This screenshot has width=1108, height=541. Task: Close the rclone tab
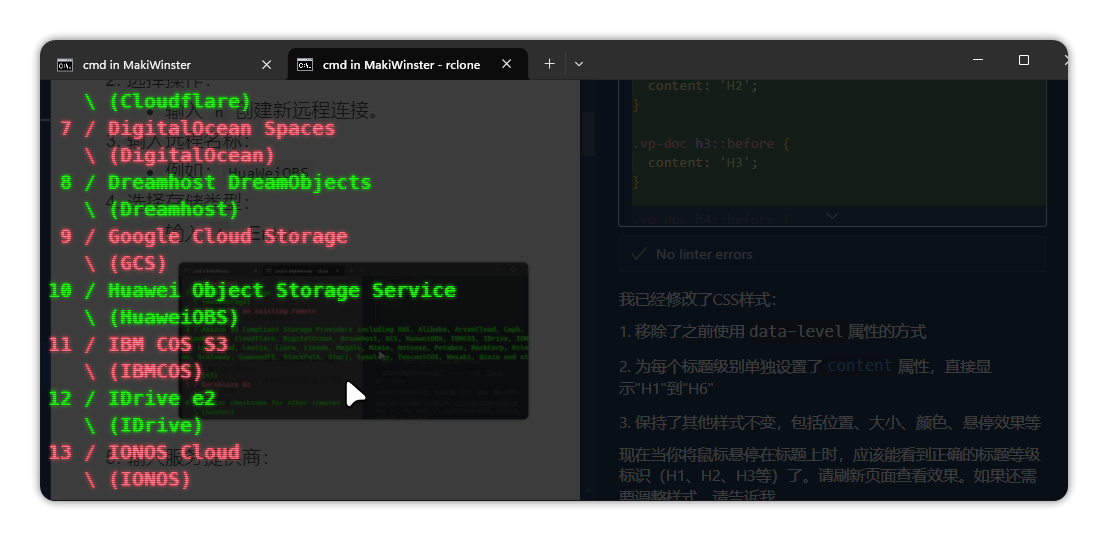tap(507, 64)
